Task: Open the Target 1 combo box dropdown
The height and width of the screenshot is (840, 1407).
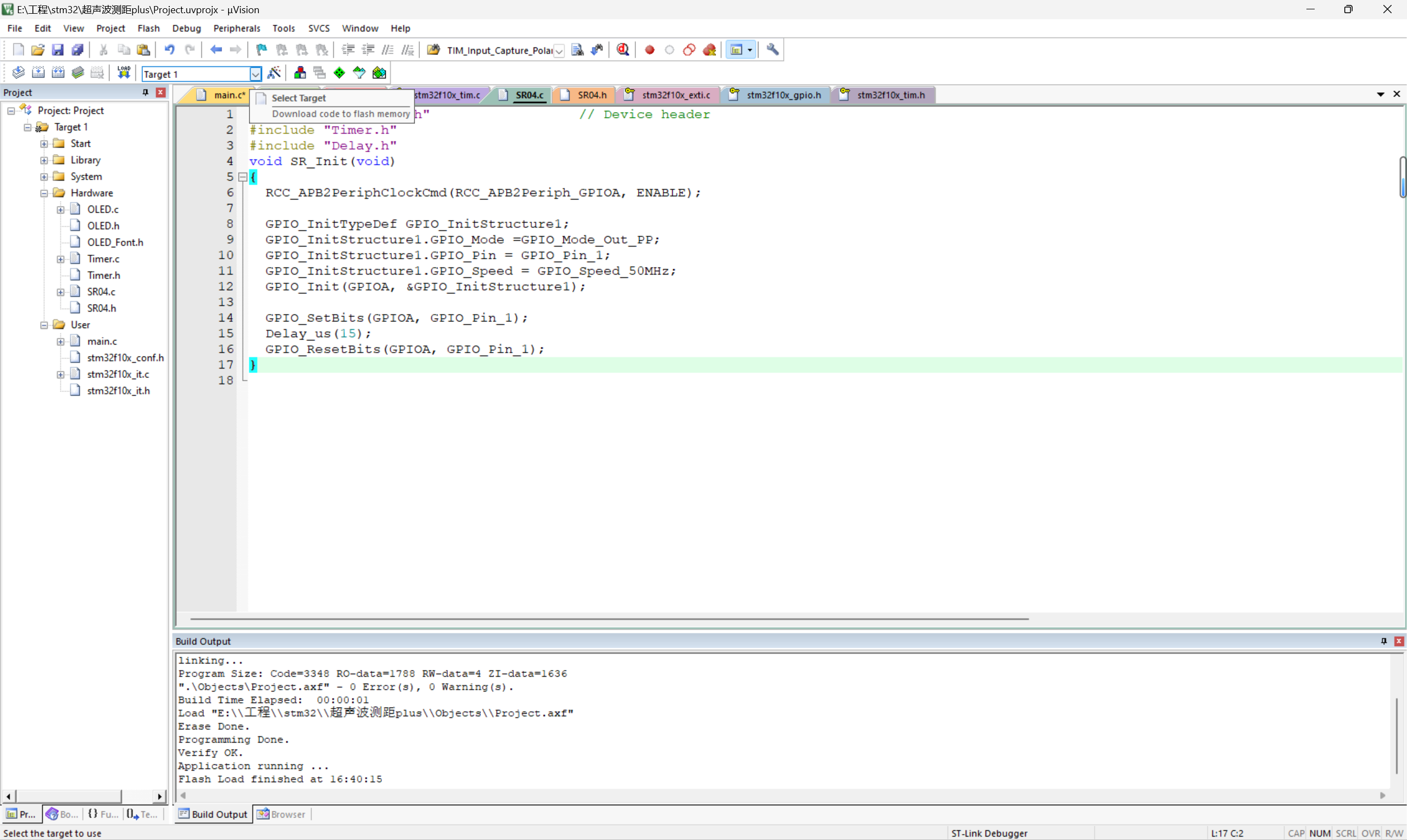Action: tap(256, 74)
